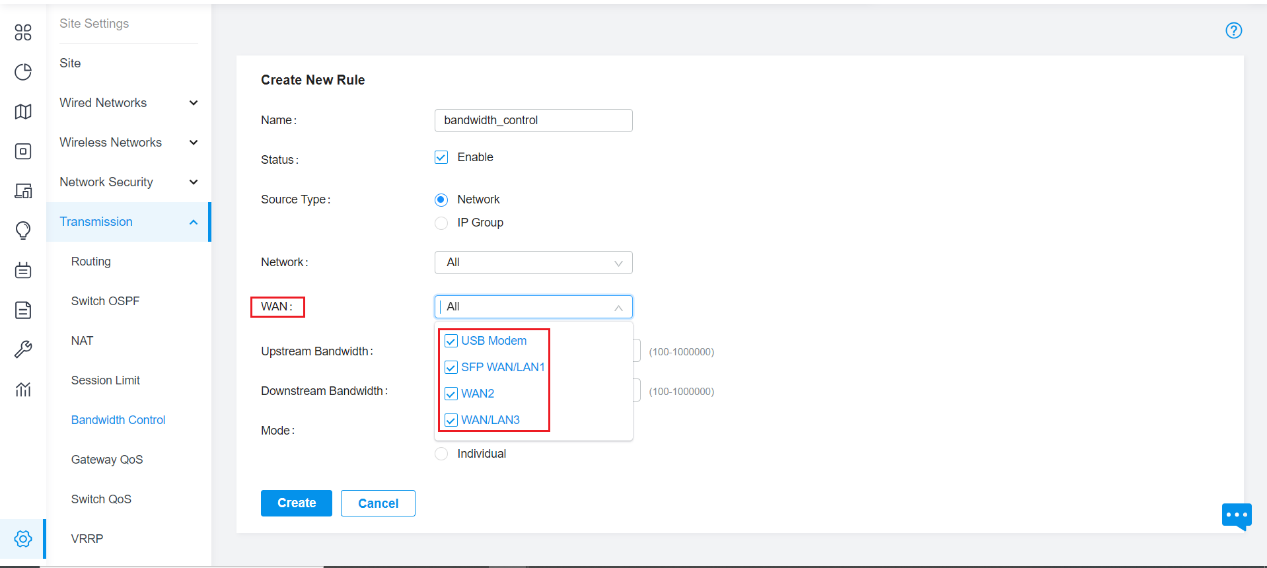Open the Clients icon in sidebar
Viewport: 1267px width, 568px height.
pyautogui.click(x=23, y=190)
